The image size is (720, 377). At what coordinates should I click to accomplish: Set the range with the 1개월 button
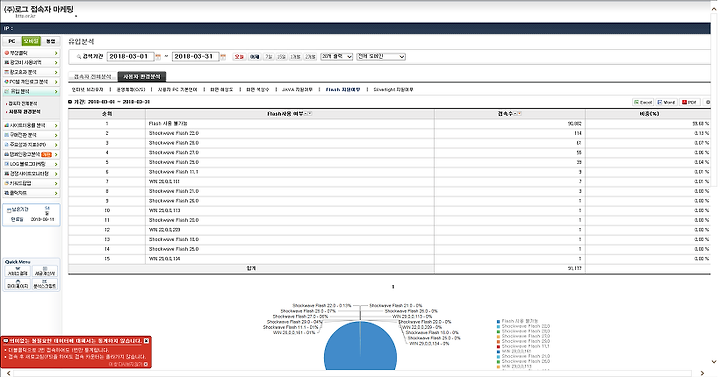coord(295,57)
